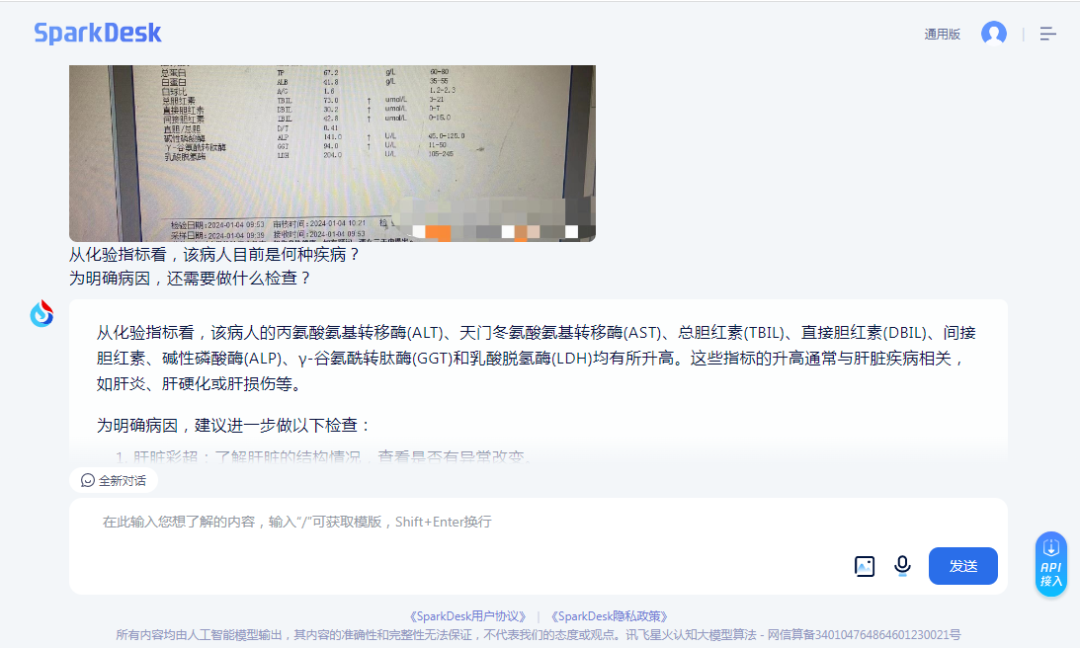Switch version via 通用版 label
This screenshot has height=648, width=1080.
[x=942, y=34]
